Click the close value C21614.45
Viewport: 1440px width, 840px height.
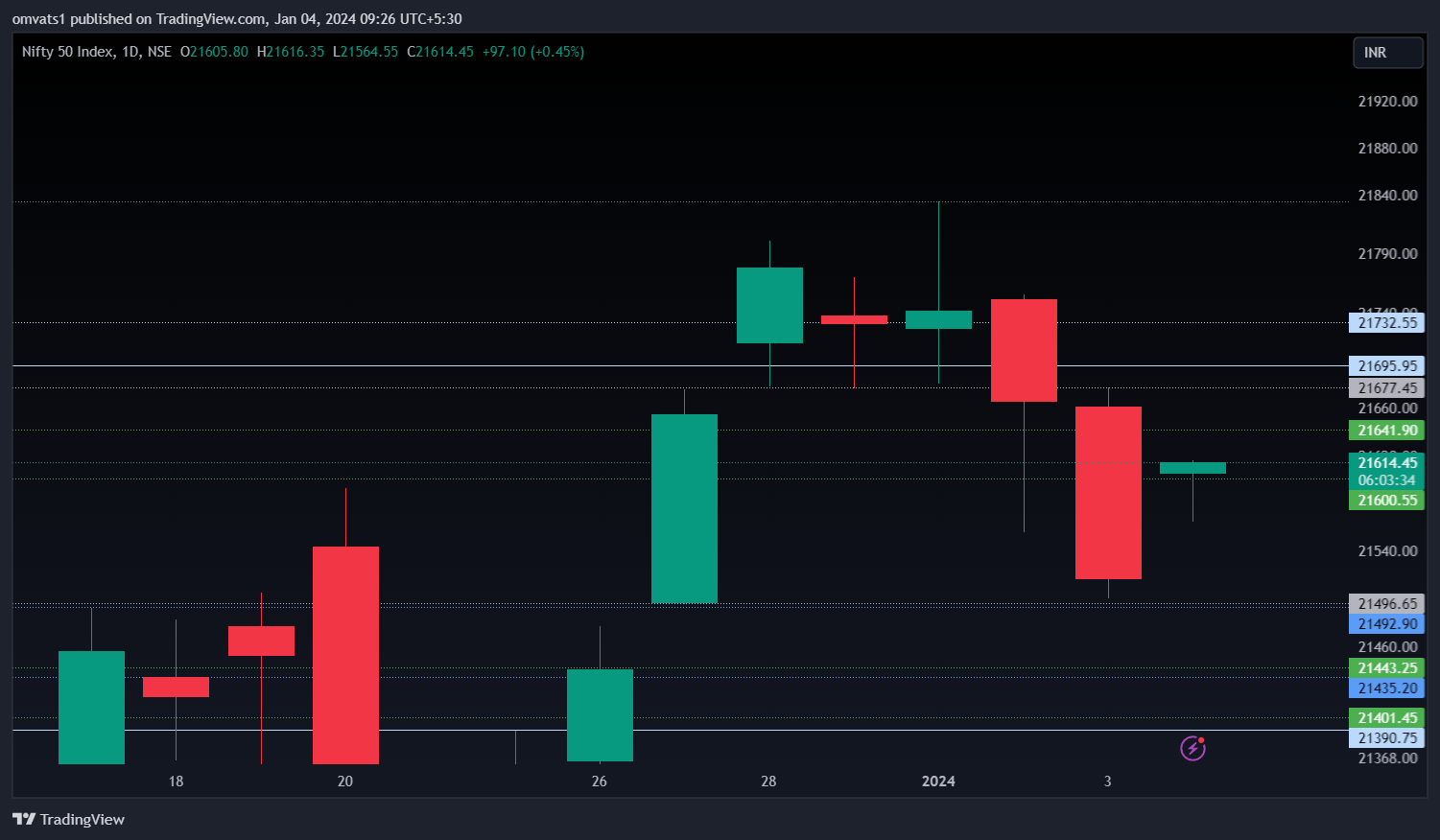pyautogui.click(x=440, y=52)
